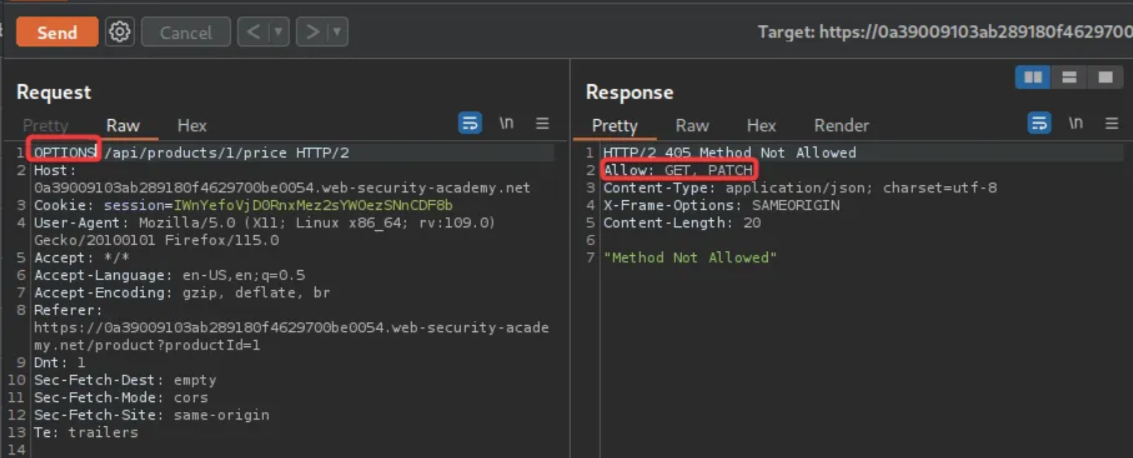Viewport: 1133px width, 458px height.
Task: Open the Response panel hamburger menu
Action: [x=1112, y=124]
